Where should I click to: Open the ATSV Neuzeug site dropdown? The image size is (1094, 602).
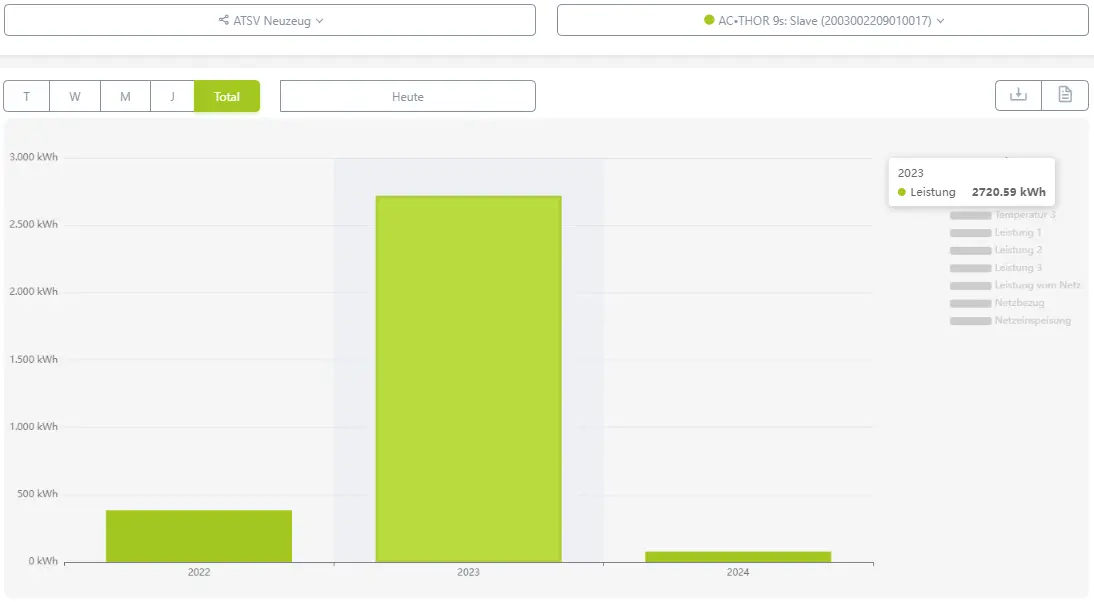[269, 20]
